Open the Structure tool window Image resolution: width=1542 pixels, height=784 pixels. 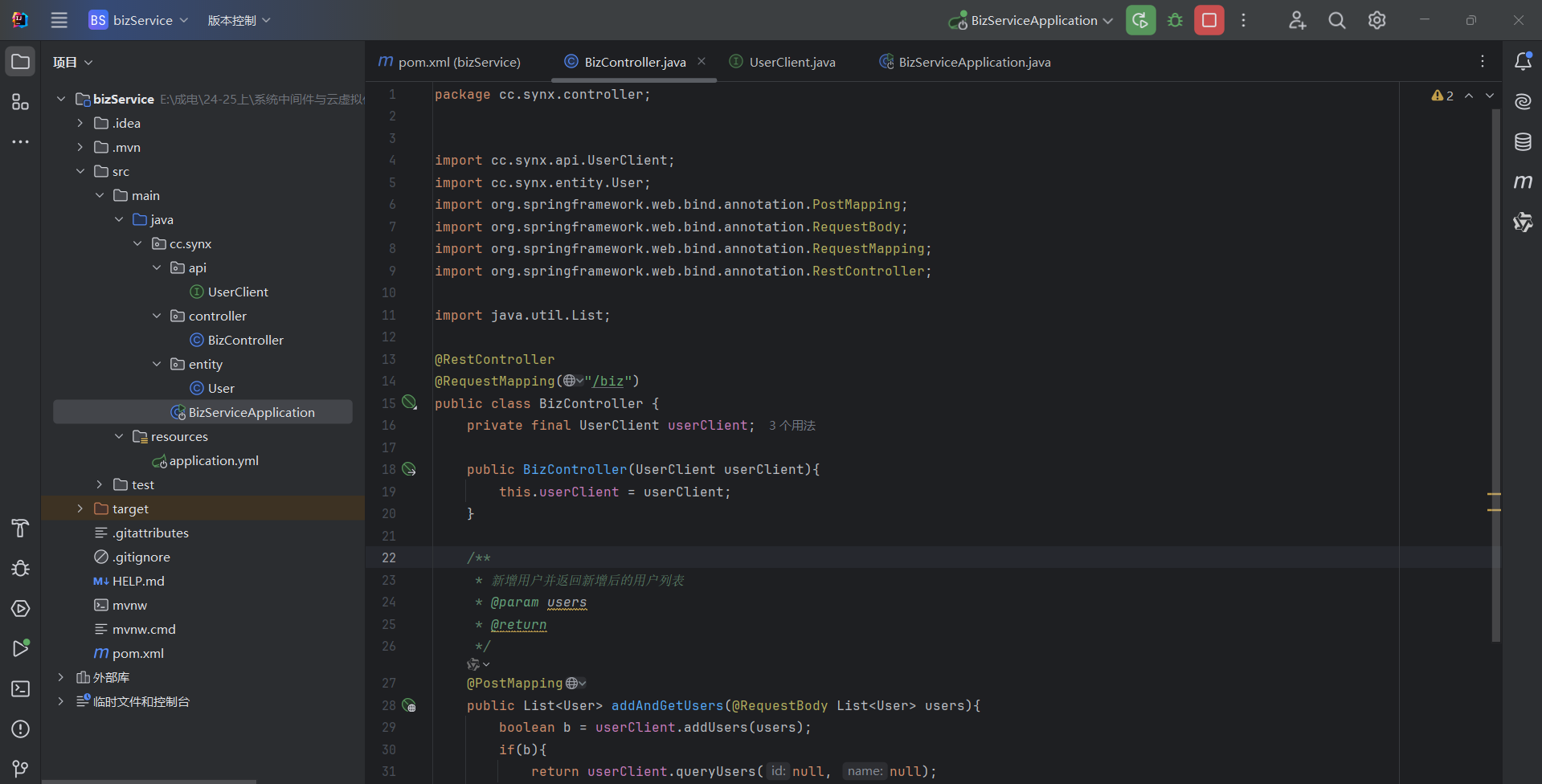21,102
